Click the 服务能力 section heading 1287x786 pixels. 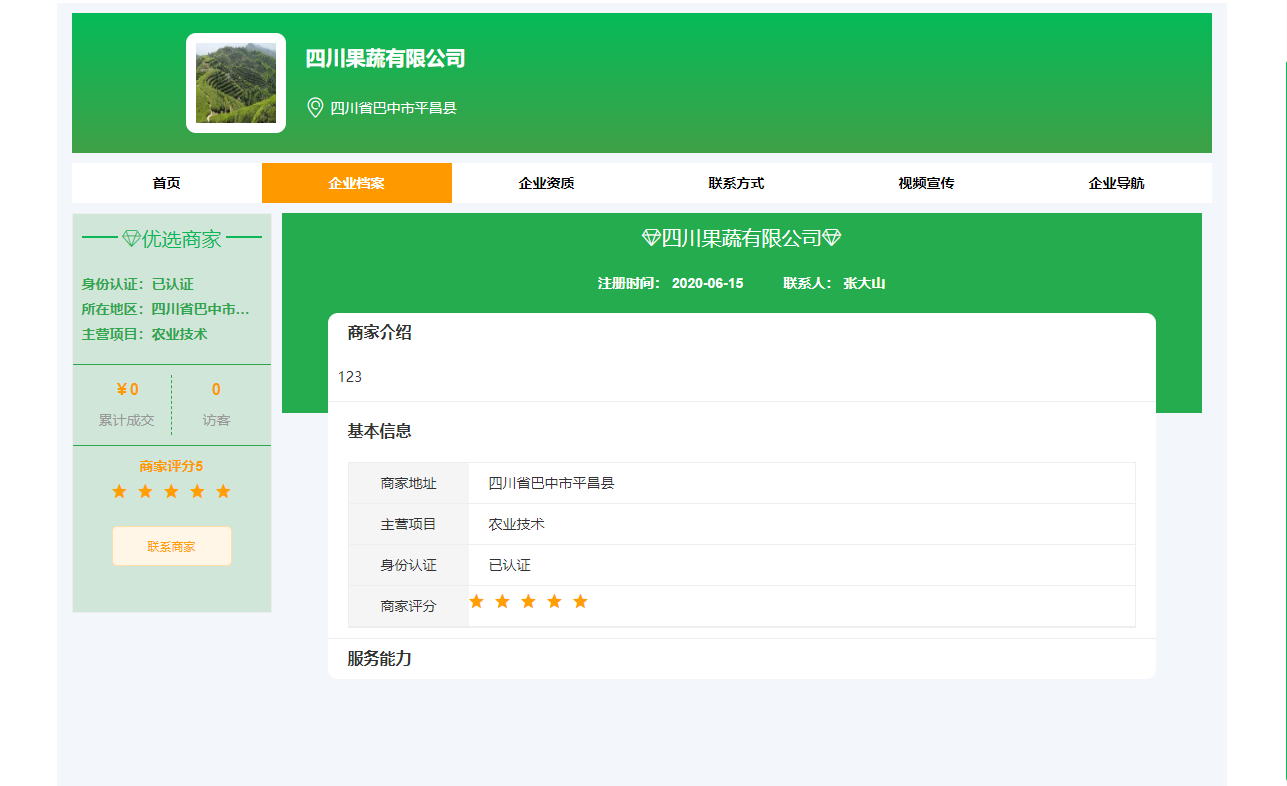[x=380, y=659]
